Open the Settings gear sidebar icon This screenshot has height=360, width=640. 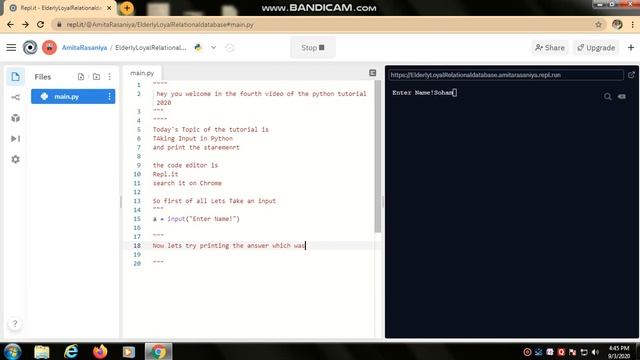tap(16, 160)
